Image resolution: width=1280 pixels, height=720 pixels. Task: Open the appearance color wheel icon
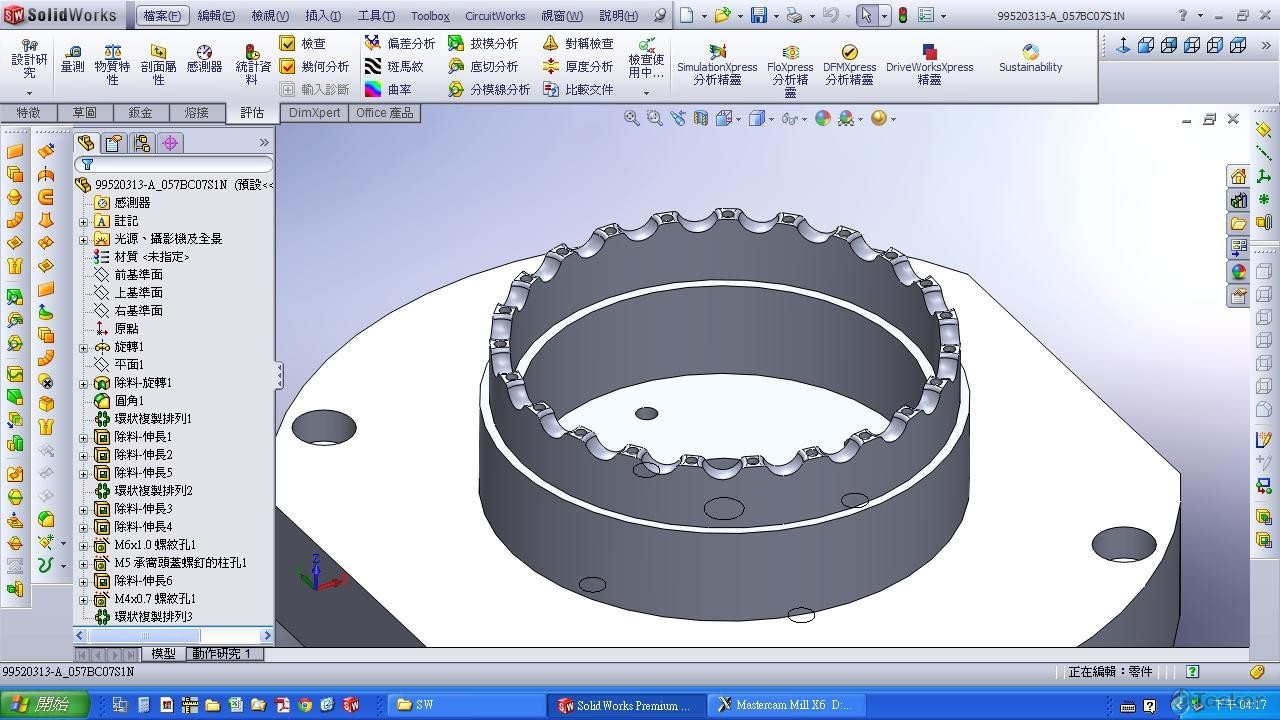point(823,118)
